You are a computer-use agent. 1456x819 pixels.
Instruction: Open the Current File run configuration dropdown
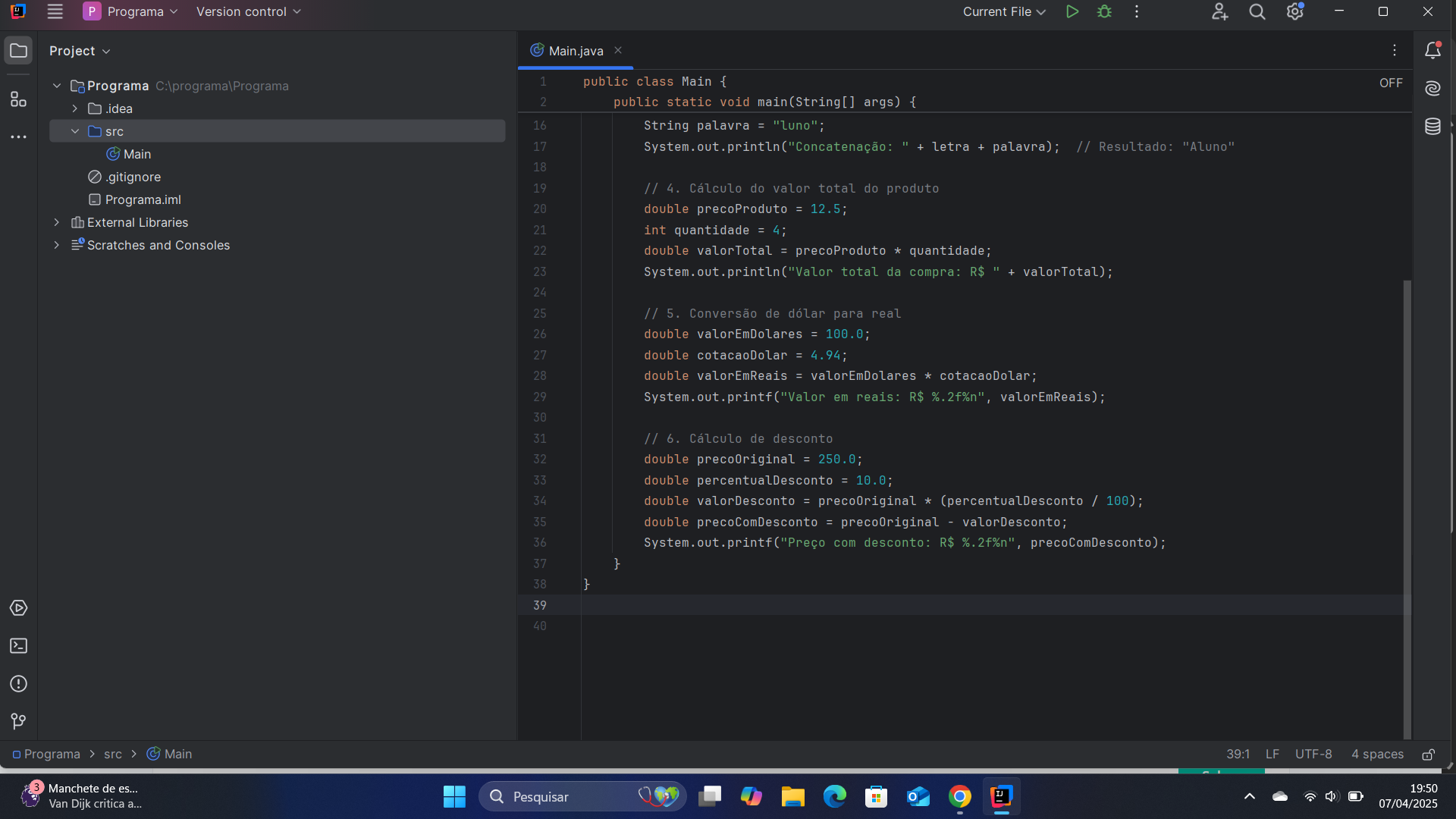(1004, 11)
